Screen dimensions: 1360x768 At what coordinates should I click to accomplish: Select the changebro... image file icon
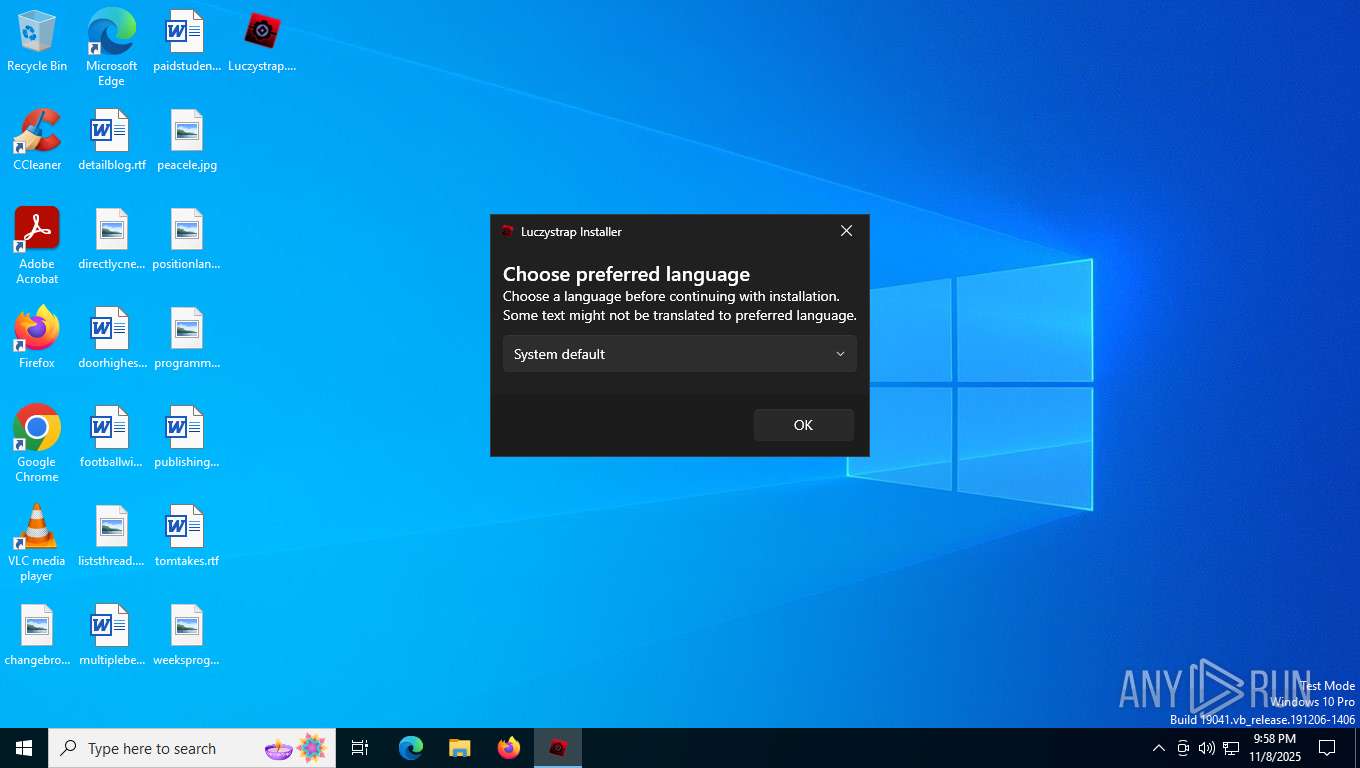(x=37, y=636)
